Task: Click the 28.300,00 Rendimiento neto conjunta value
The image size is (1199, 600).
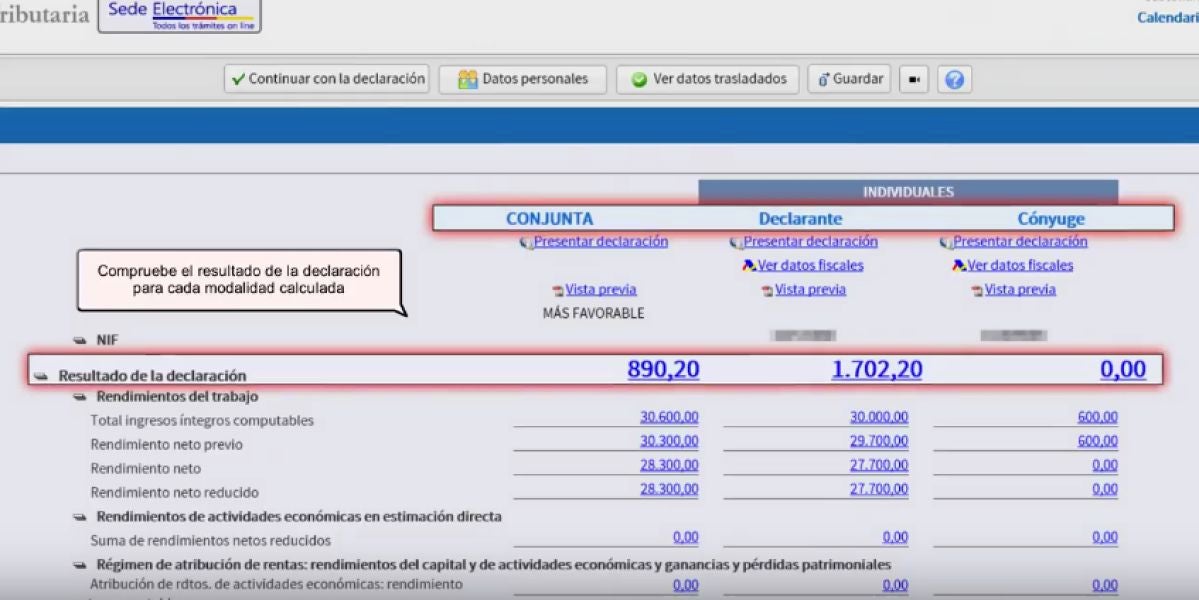Action: pos(669,465)
